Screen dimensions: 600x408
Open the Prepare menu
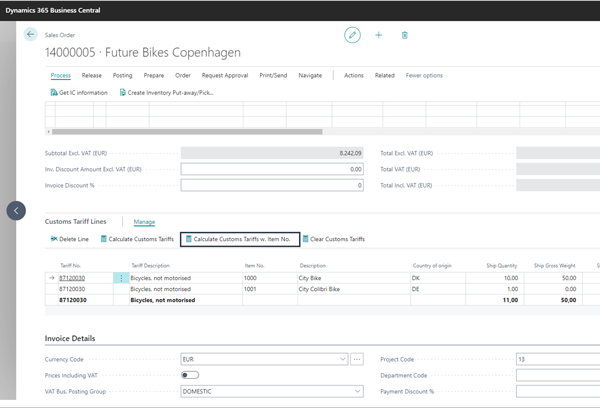[154, 75]
